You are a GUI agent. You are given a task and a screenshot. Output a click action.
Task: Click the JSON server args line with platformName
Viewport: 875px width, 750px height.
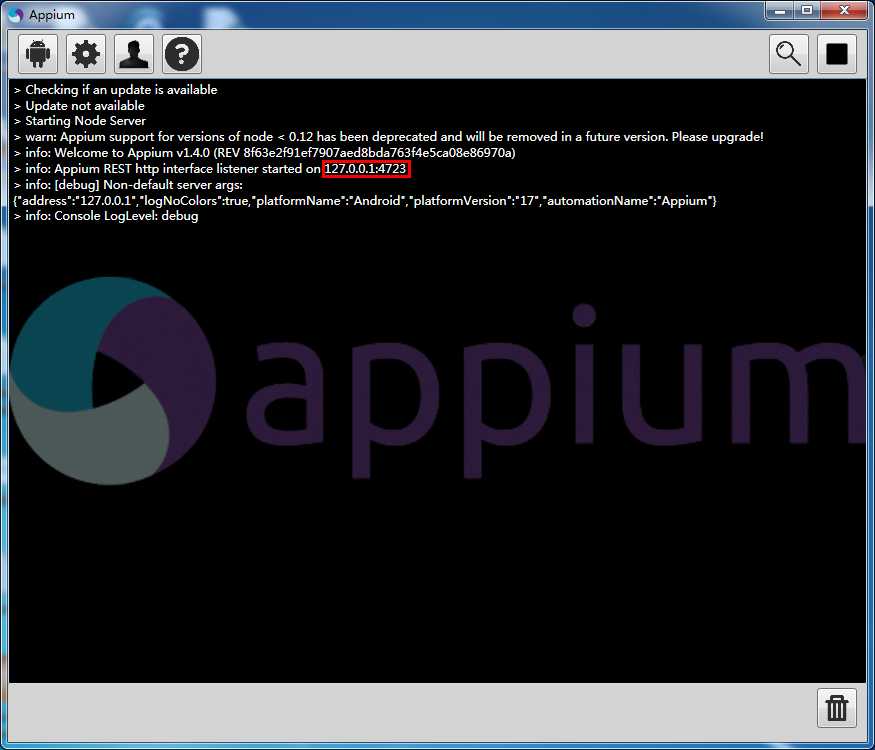(x=365, y=200)
